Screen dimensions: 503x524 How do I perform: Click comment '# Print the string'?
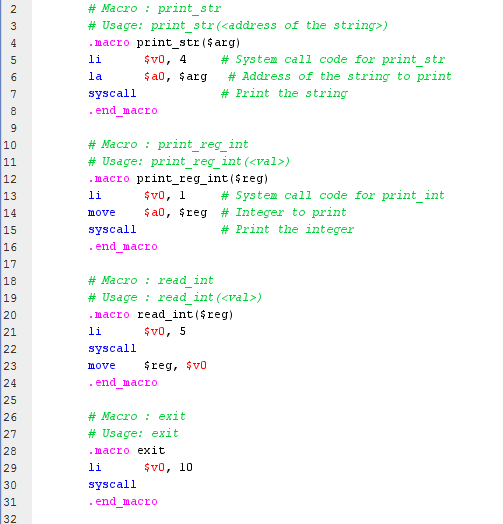(x=284, y=94)
